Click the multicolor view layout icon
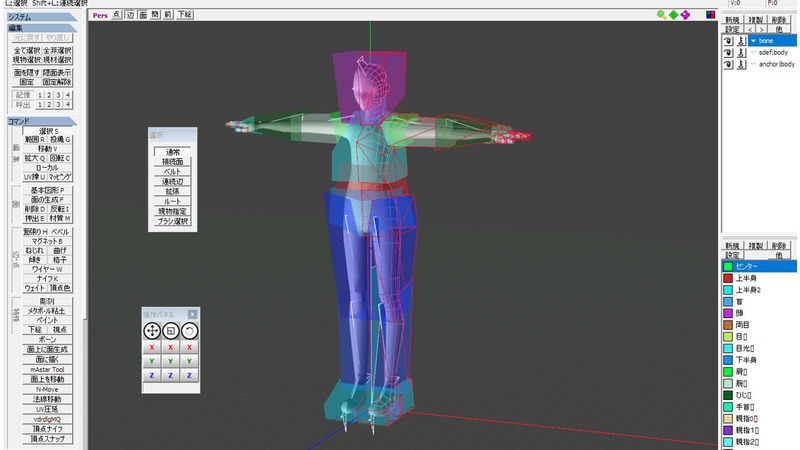Image resolution: width=800 pixels, height=450 pixels. [x=710, y=15]
